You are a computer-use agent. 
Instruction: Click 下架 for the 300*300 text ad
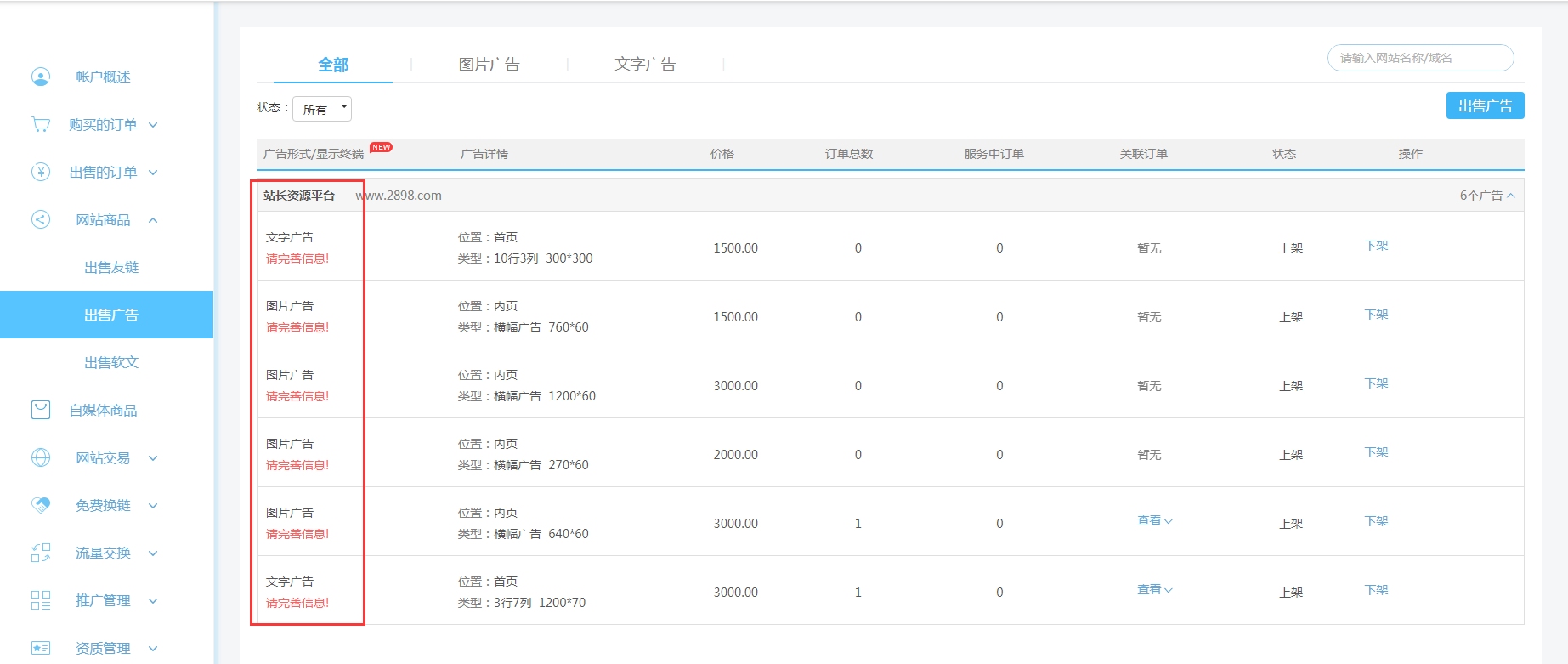pos(1376,246)
